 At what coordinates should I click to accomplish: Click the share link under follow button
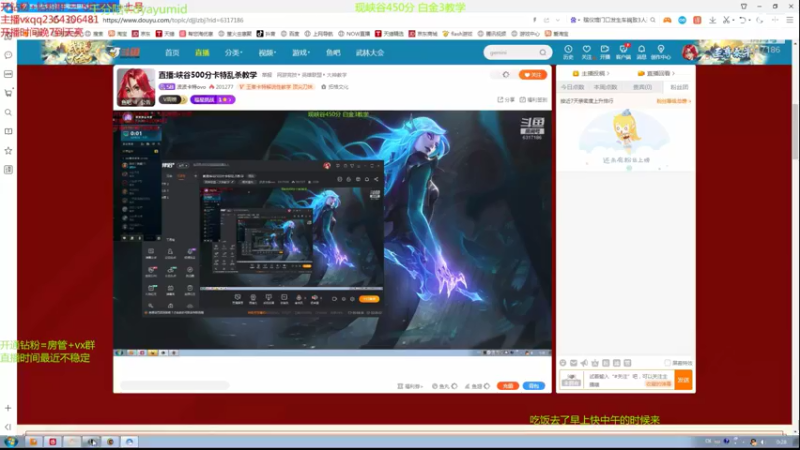(506, 99)
